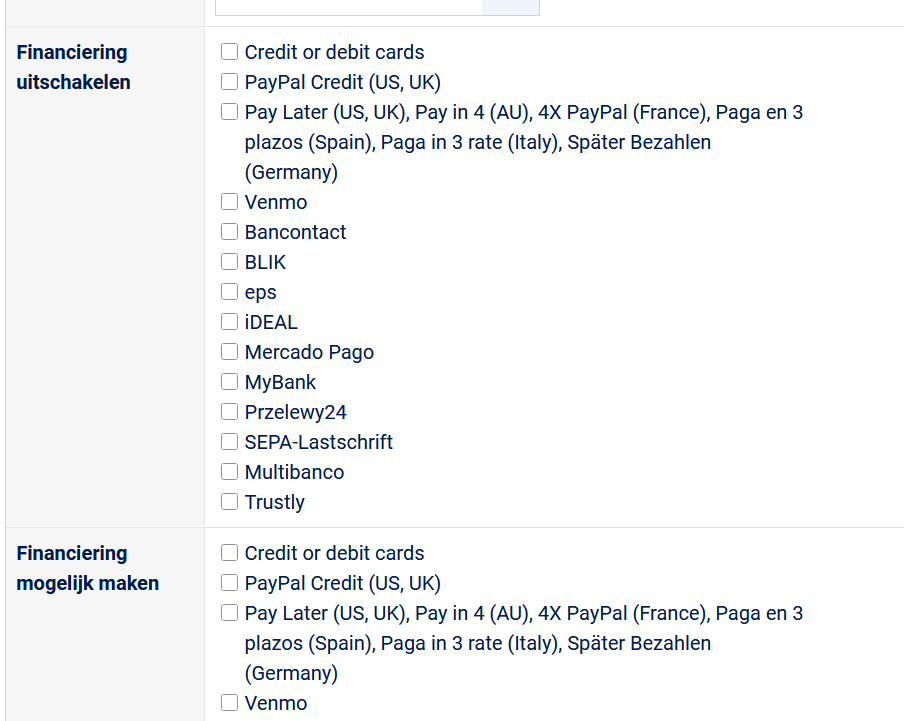This screenshot has width=904, height=721.
Task: Tick PayPal Credit under Financiering uitschakelen
Action: click(230, 82)
